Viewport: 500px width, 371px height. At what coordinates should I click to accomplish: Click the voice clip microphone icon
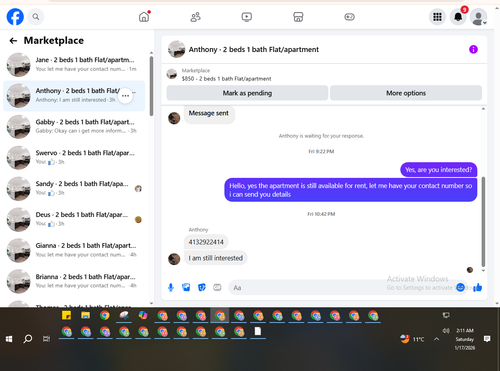(171, 287)
